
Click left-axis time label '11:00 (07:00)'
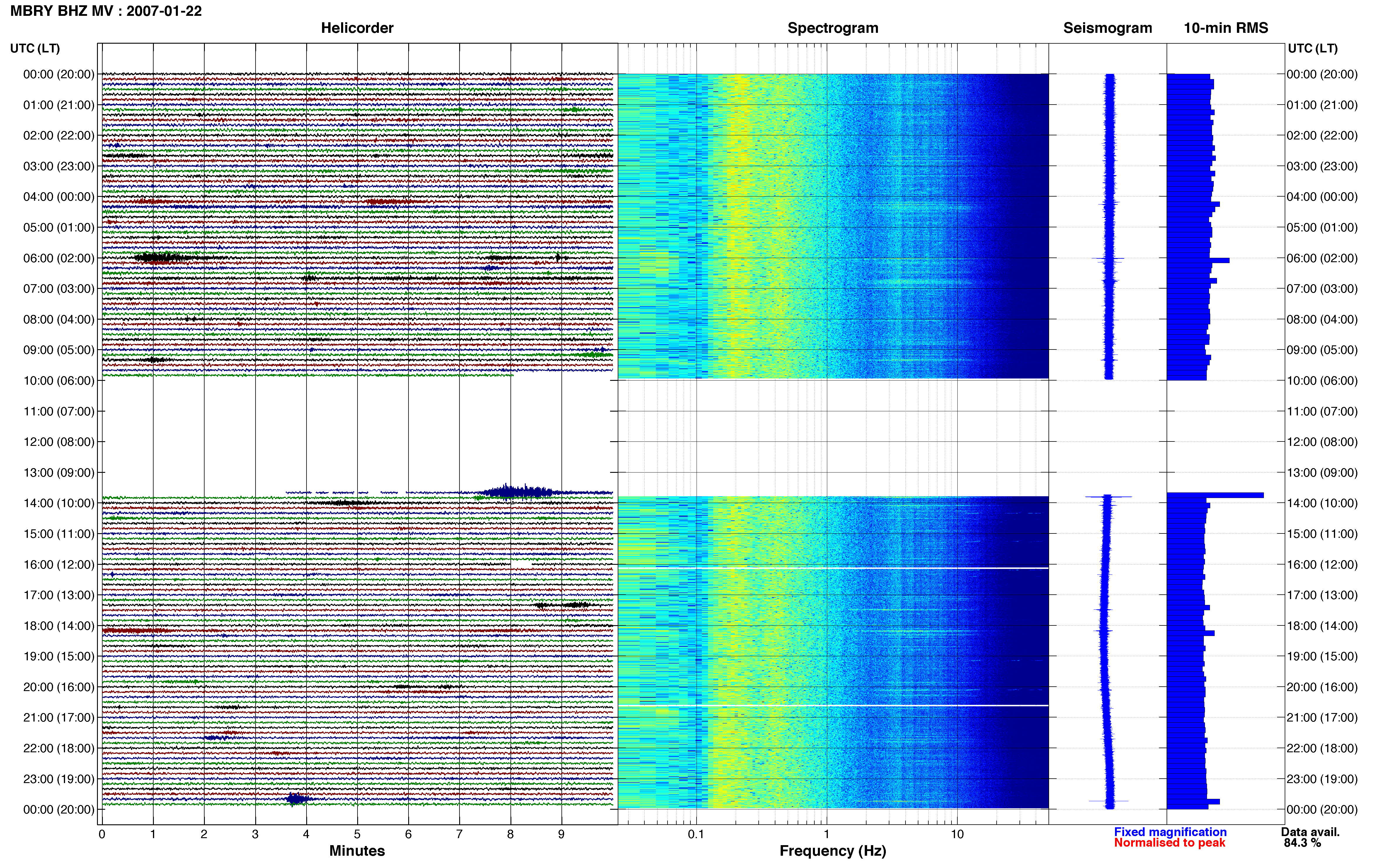point(59,411)
